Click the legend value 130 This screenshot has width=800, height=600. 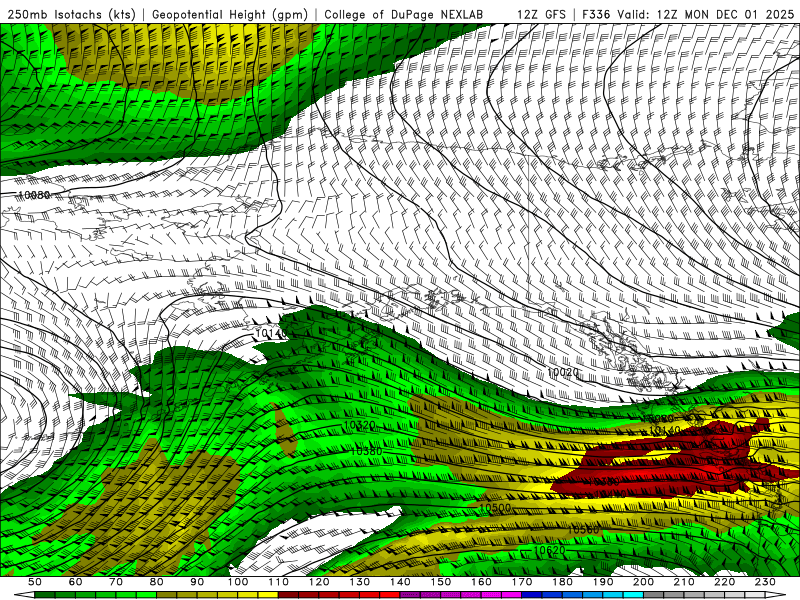360,582
